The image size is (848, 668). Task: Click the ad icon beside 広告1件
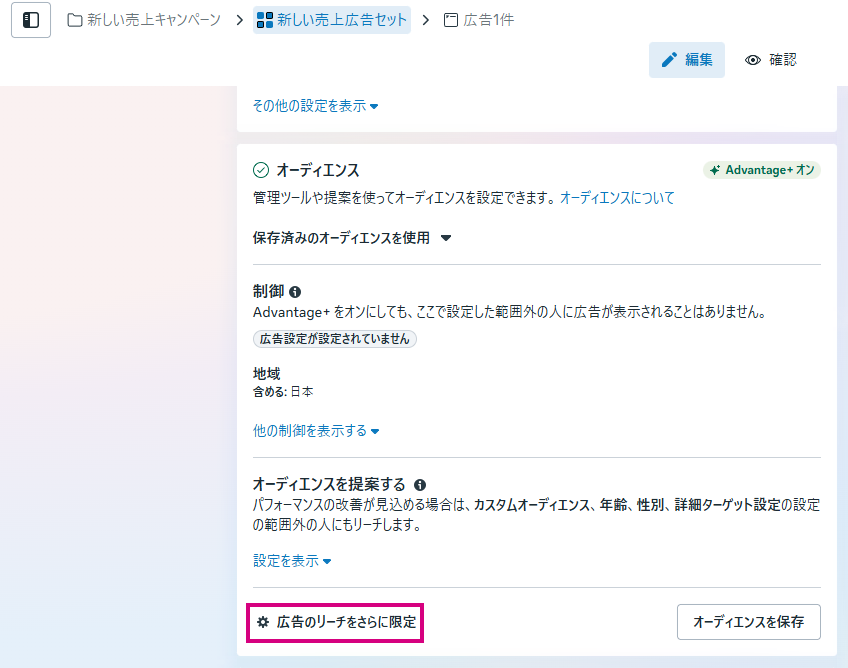(x=451, y=20)
